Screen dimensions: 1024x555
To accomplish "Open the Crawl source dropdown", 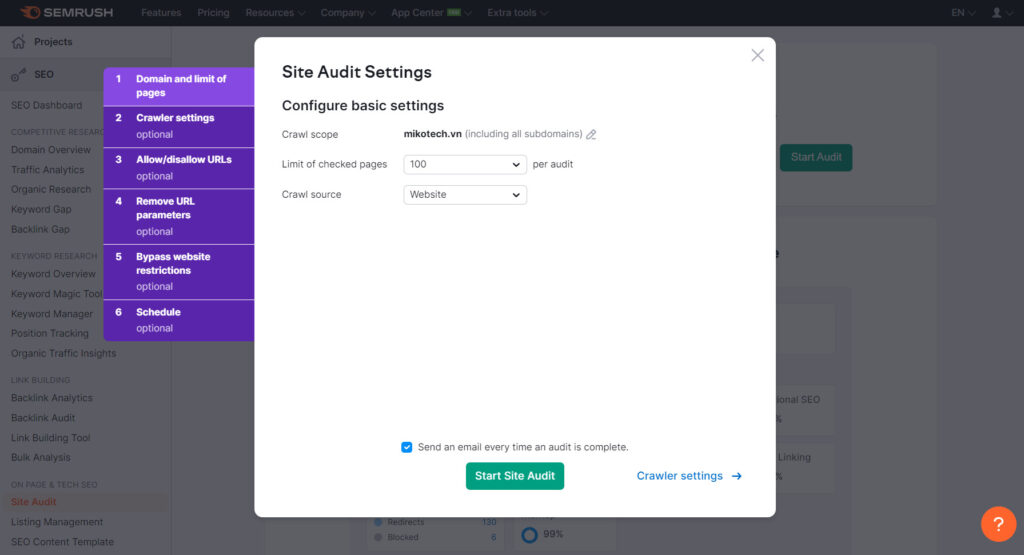I will 465,195.
